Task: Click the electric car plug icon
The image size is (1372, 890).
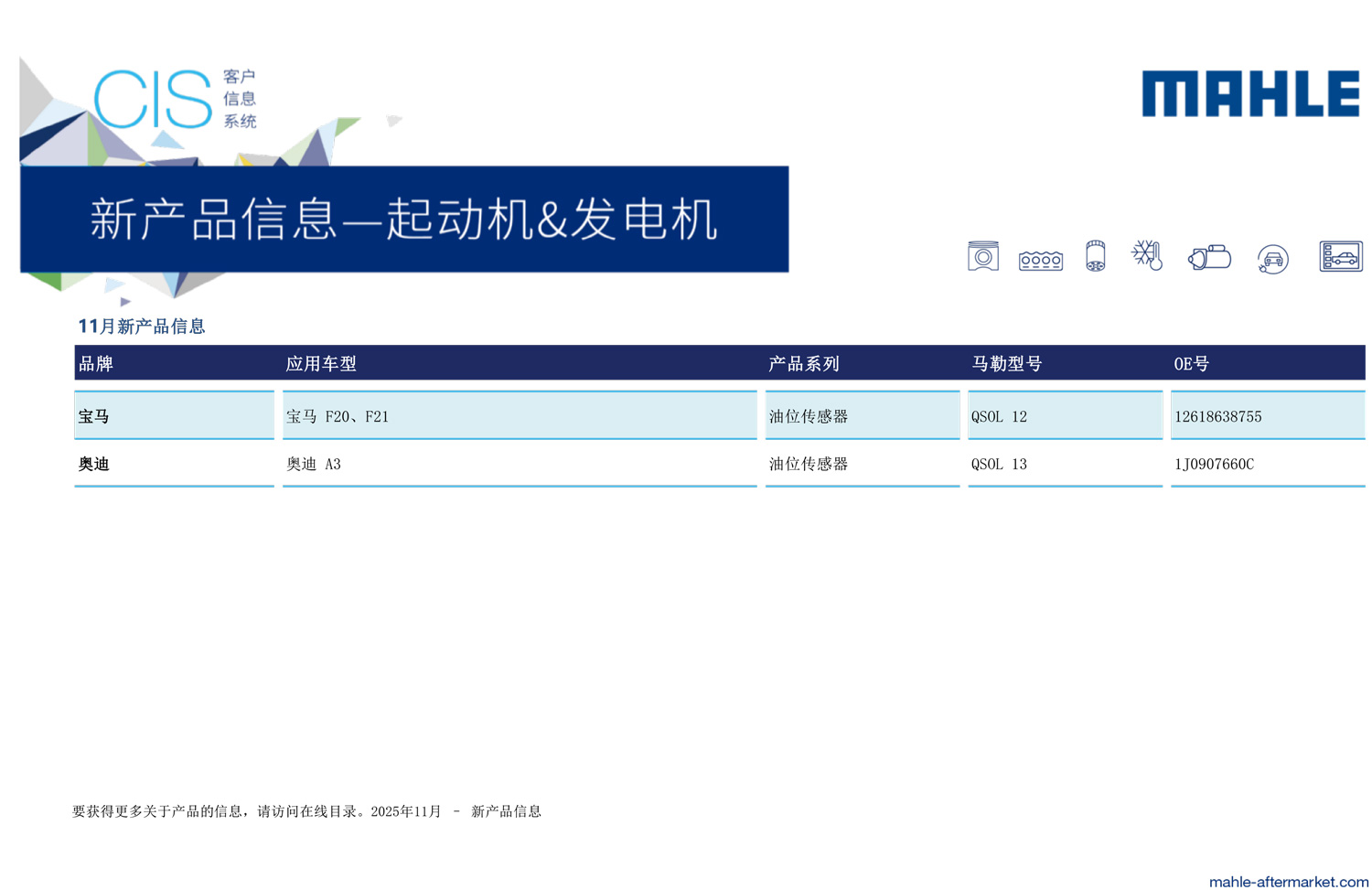Action: 1272,260
